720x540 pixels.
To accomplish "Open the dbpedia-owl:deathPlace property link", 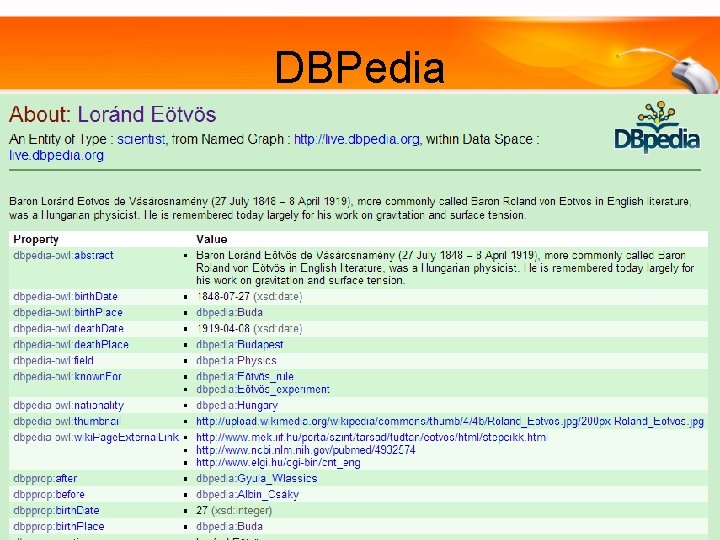I will pos(71,345).
